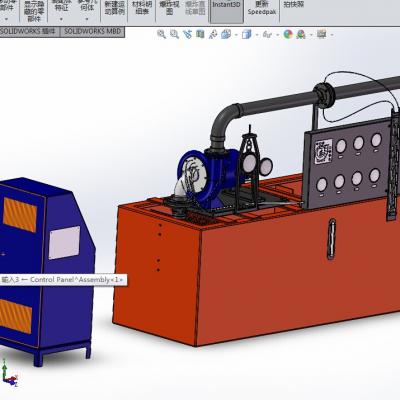The height and width of the screenshot is (400, 400).
Task: Click the 材料明细表 toolbar button
Action: tap(142, 8)
